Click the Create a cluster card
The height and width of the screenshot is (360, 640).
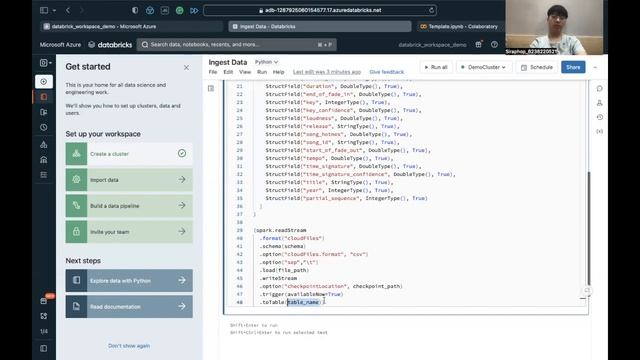tap(129, 154)
